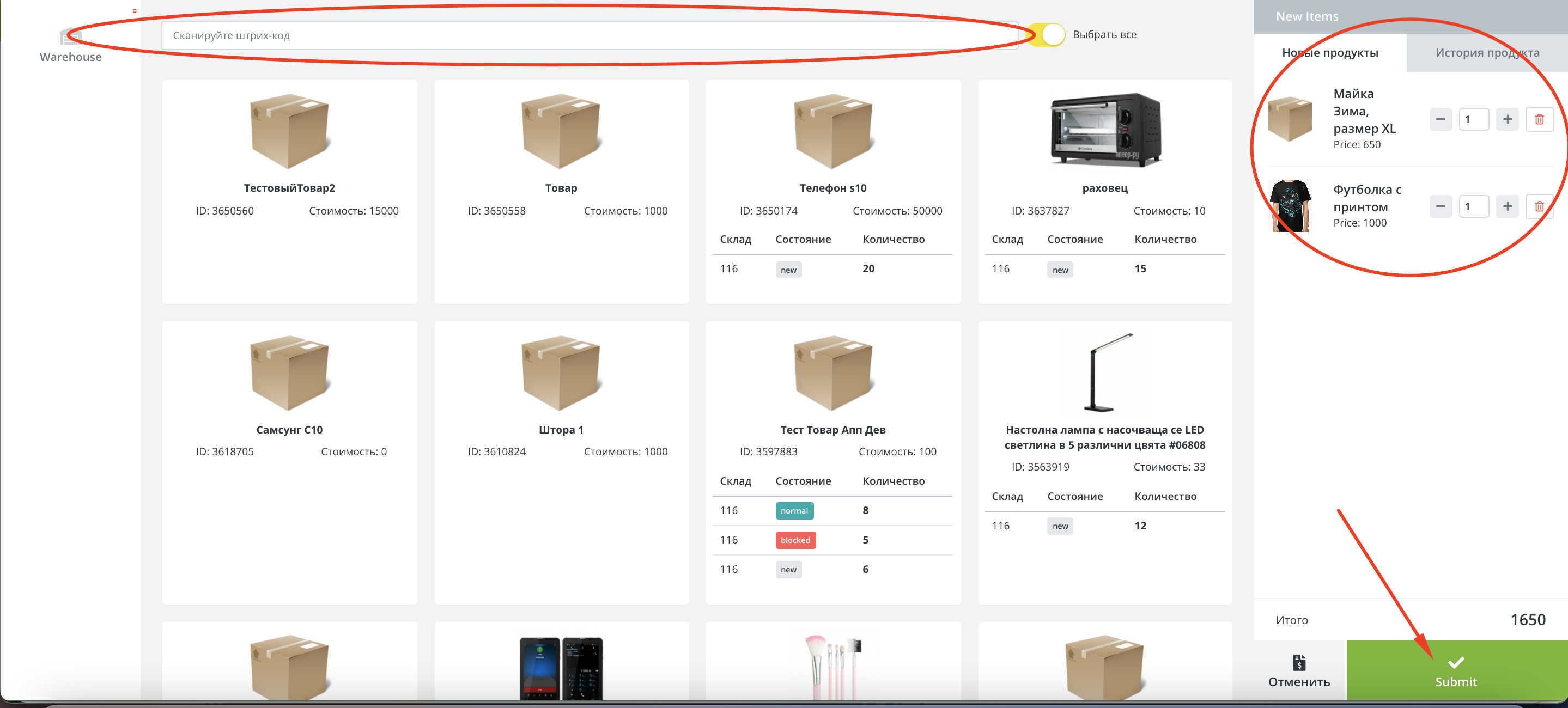Viewport: 1568px width, 708px height.
Task: Click Price: 1000 text
Action: (1360, 223)
